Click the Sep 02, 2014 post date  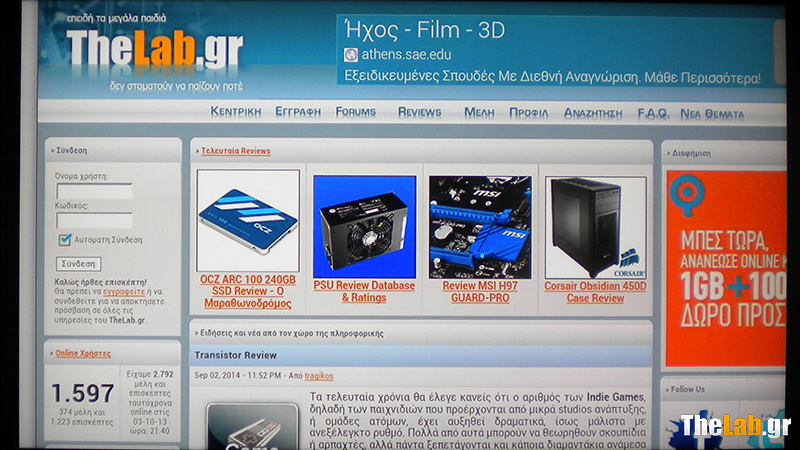click(x=237, y=376)
